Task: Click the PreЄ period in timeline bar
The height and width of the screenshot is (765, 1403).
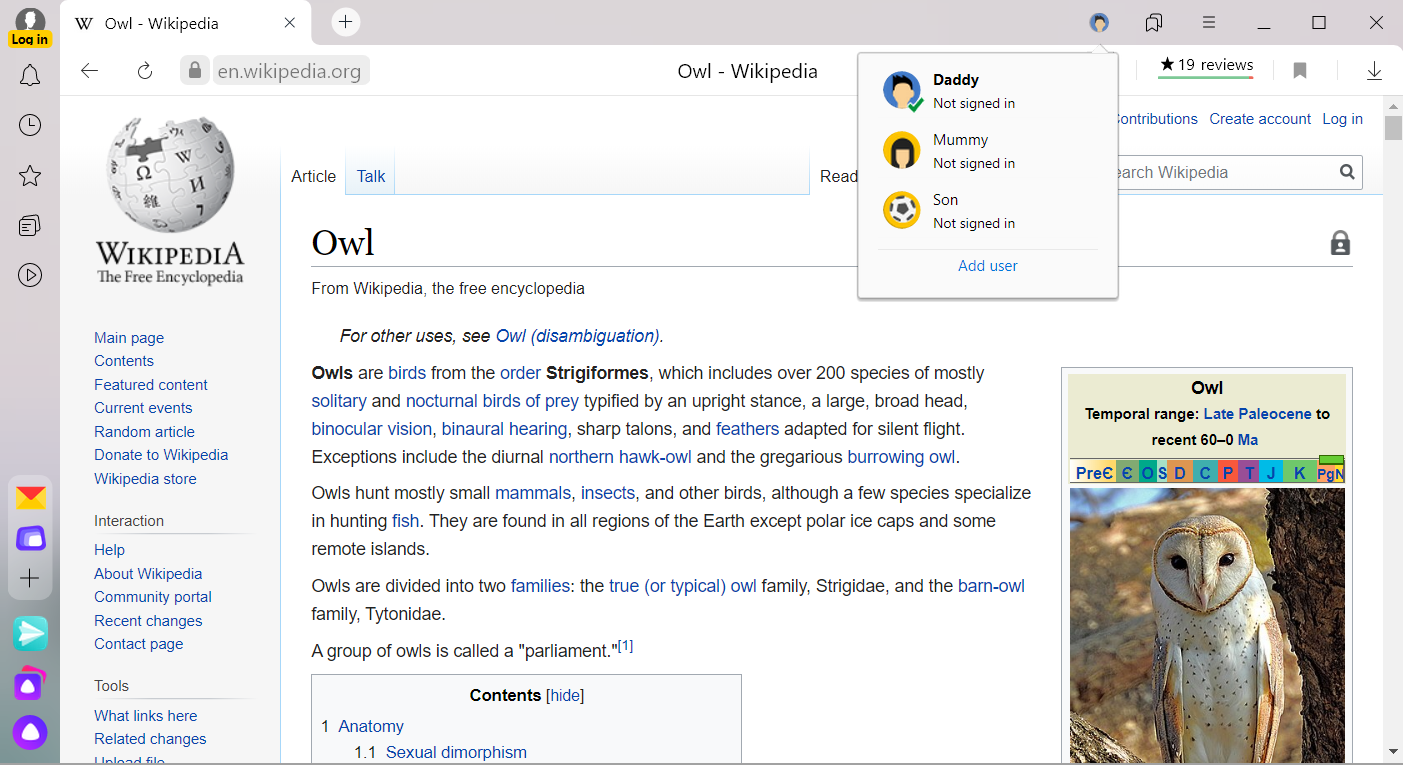Action: (1094, 473)
